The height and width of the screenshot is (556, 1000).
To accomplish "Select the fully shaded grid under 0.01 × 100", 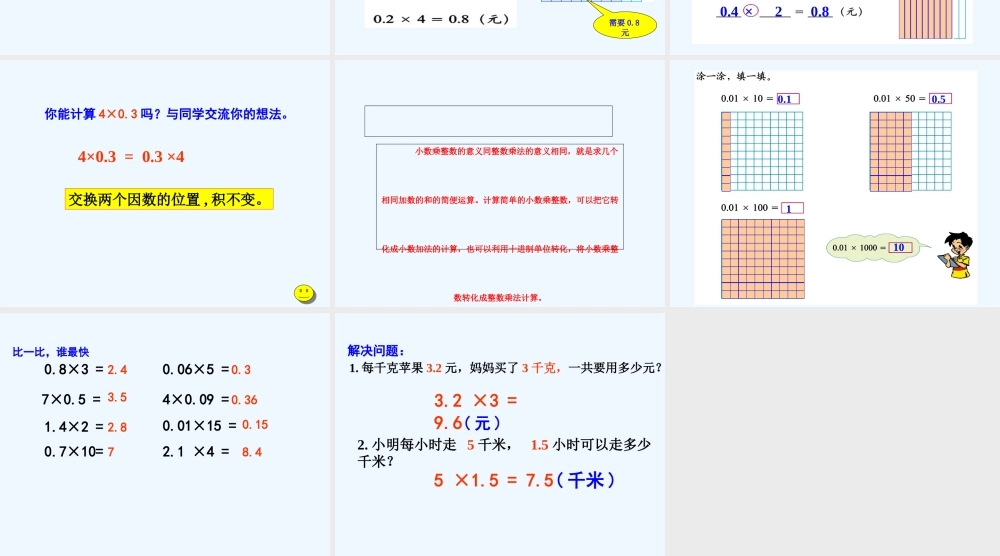I will point(763,259).
